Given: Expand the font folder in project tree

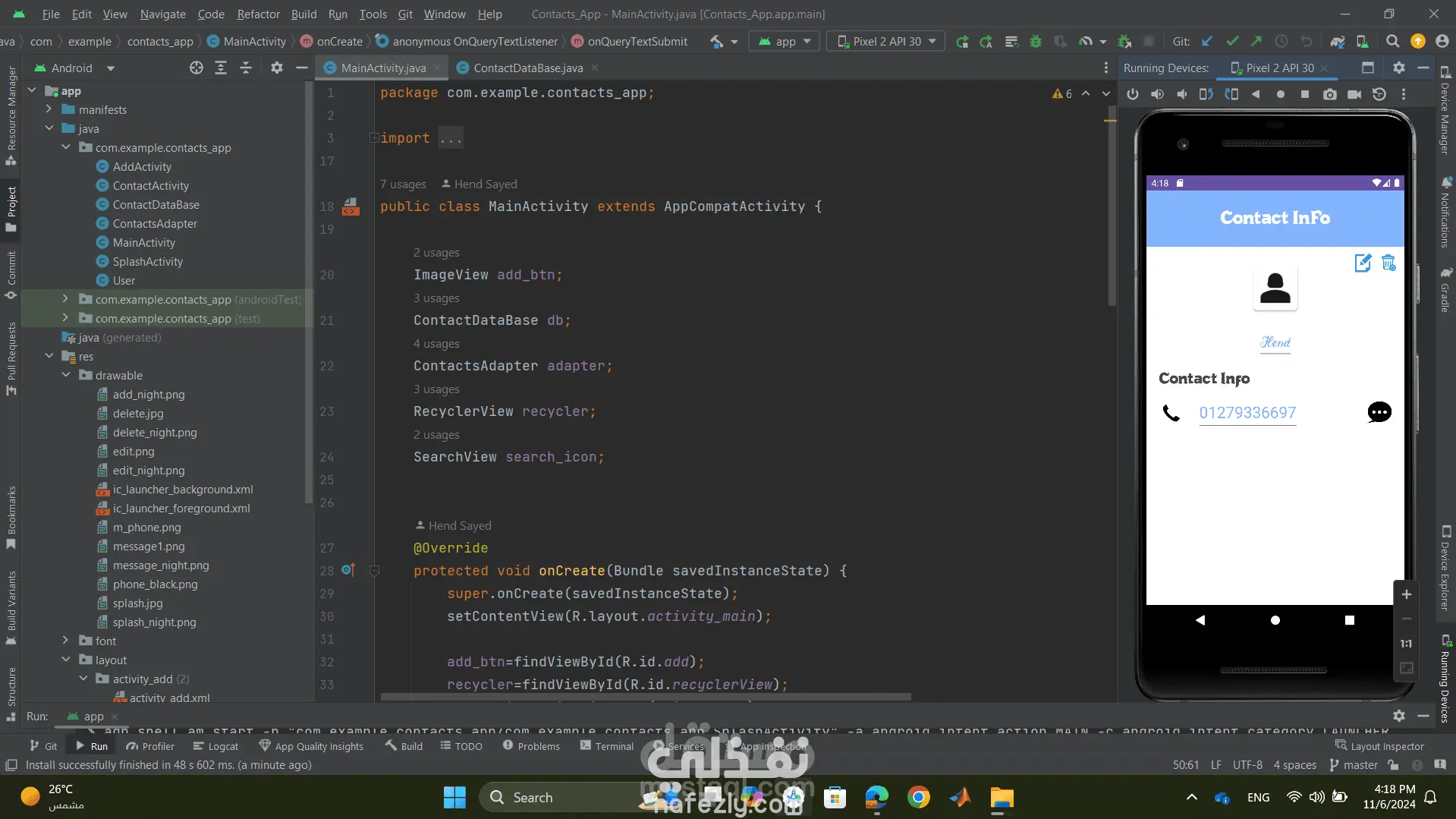Looking at the screenshot, I should [66, 641].
